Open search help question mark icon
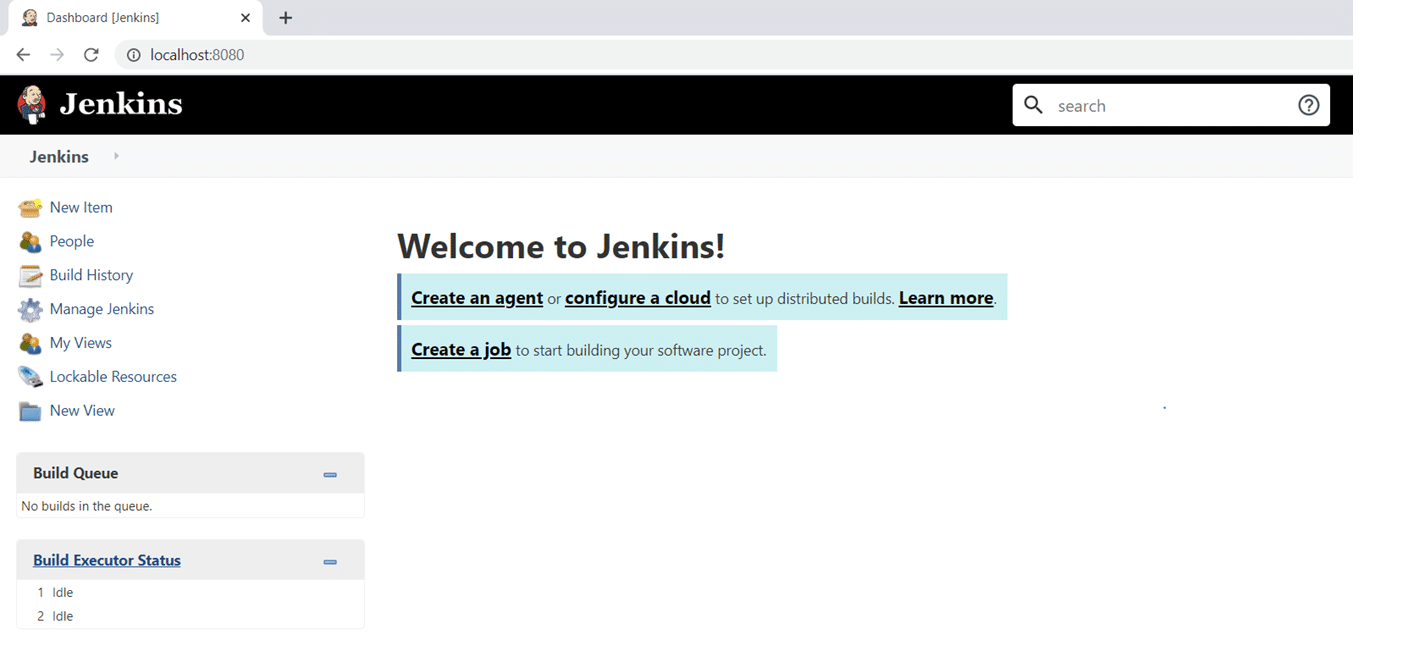 (1308, 105)
